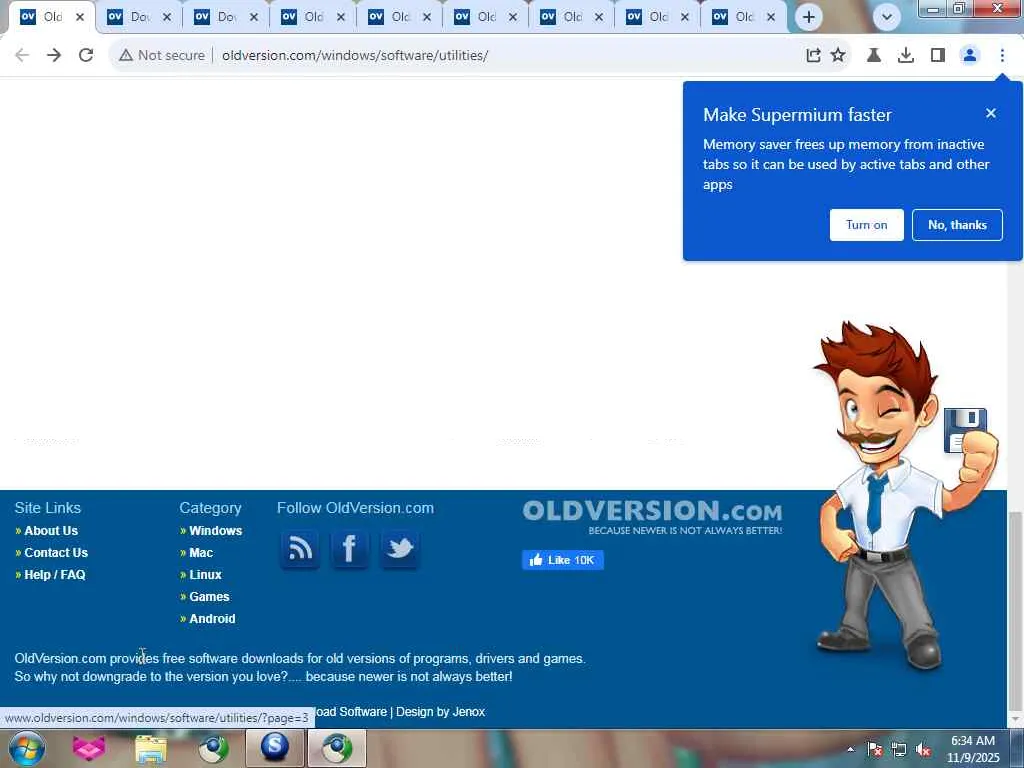Open the blue S taskbar app
This screenshot has height=768, width=1024.
click(275, 748)
